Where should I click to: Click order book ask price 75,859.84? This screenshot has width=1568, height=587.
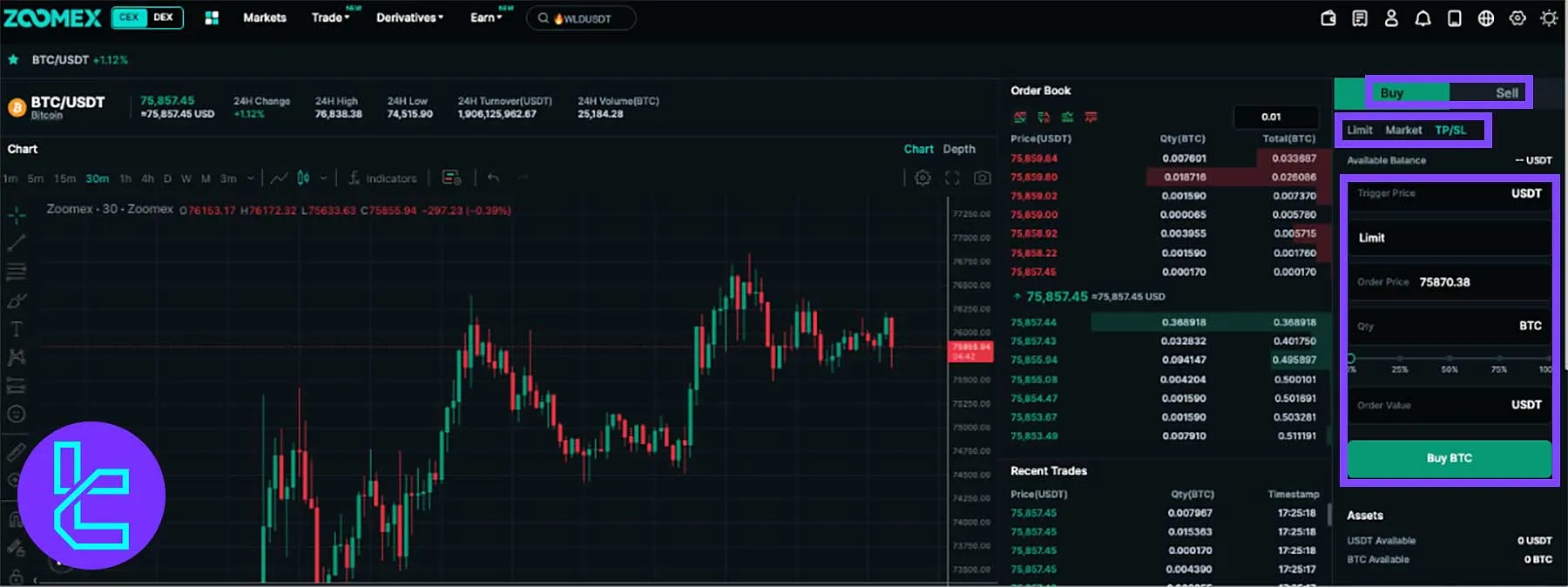[1034, 159]
